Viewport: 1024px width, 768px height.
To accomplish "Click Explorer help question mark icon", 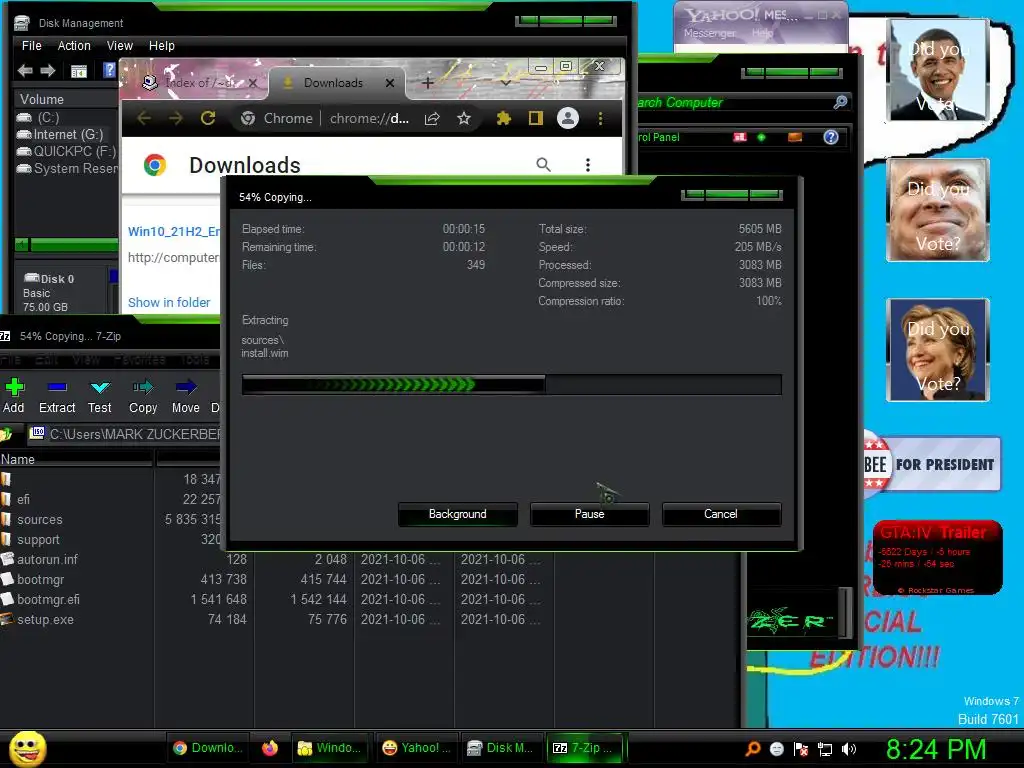I will [830, 137].
